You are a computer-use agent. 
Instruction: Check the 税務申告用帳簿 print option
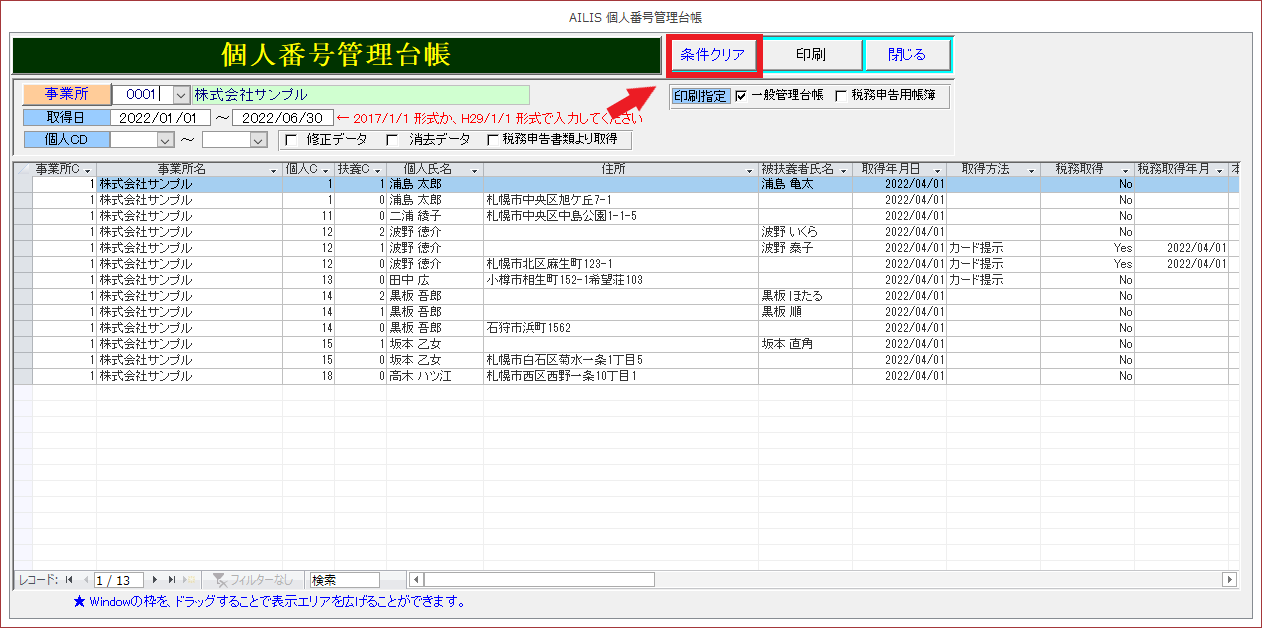840,96
